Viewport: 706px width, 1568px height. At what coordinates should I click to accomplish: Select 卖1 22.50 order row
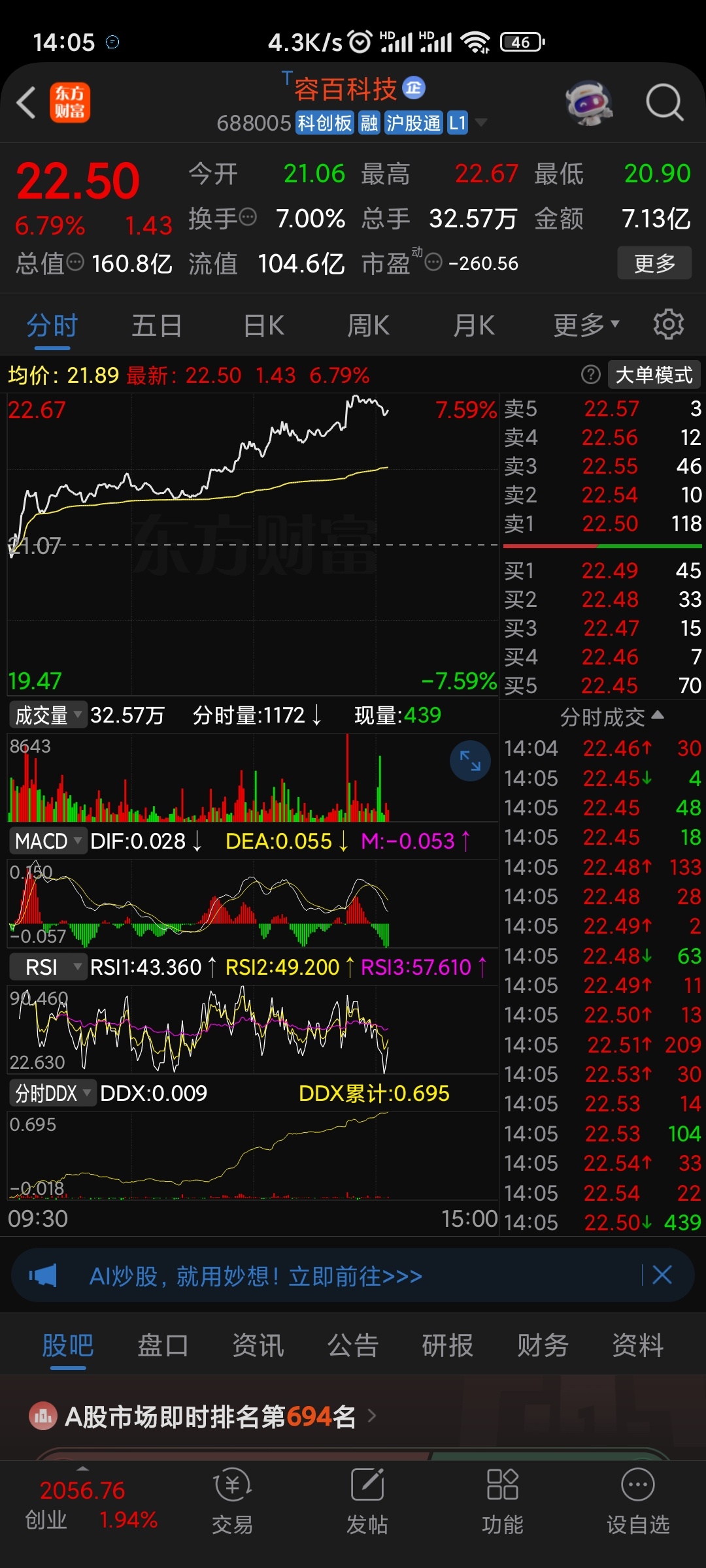(602, 523)
